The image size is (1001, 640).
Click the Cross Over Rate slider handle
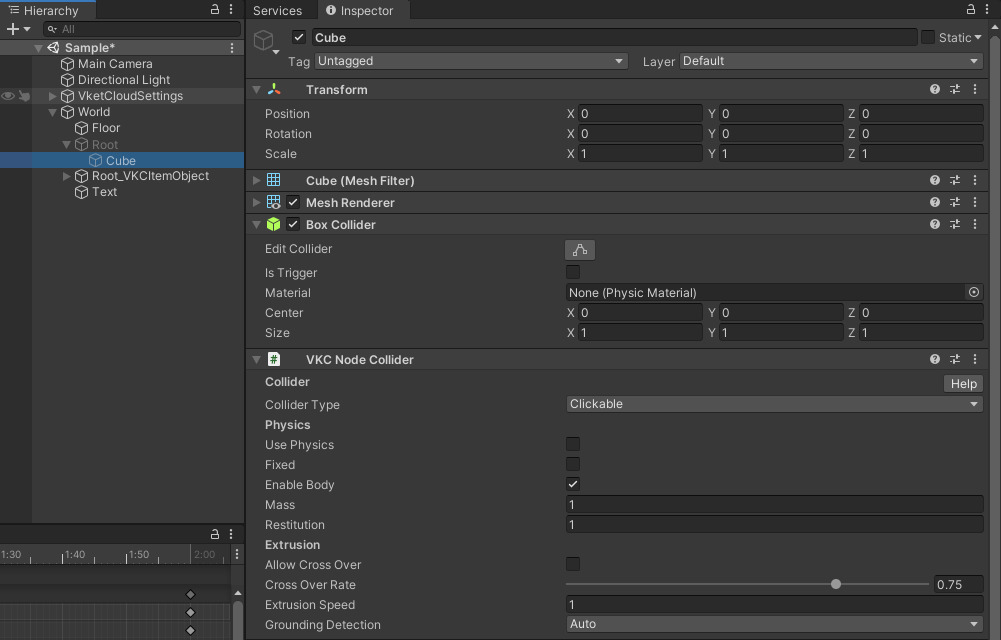tap(836, 584)
